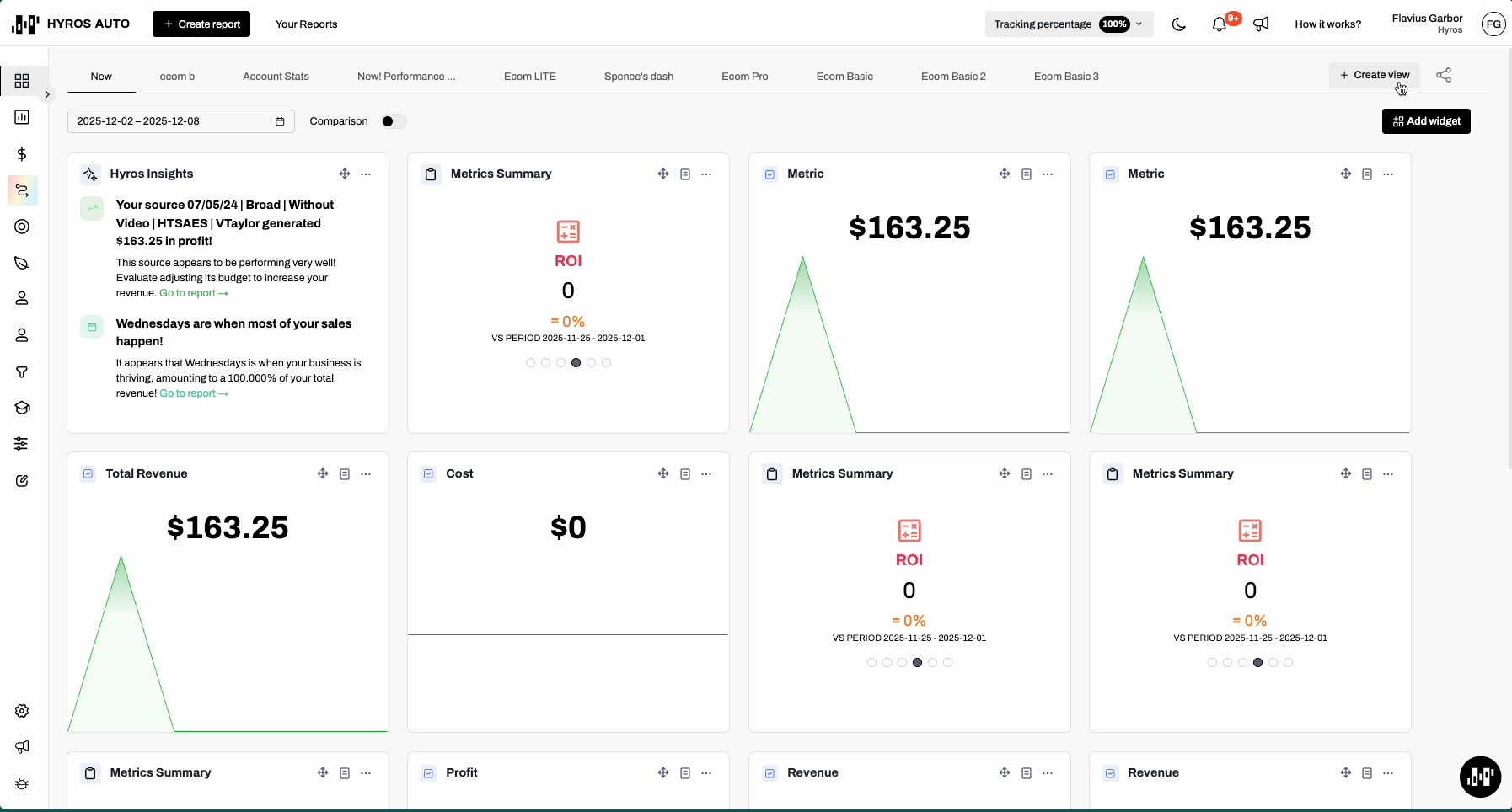Select first pagination dot in top Metrics Summary
The width and height of the screenshot is (1512, 812).
[530, 363]
